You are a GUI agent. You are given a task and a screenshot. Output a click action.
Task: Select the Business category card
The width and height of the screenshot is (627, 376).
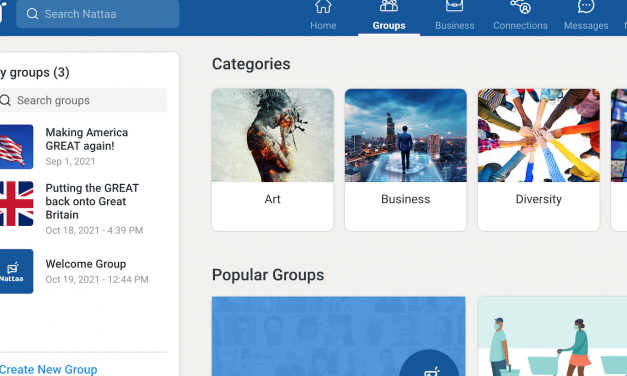pos(405,160)
